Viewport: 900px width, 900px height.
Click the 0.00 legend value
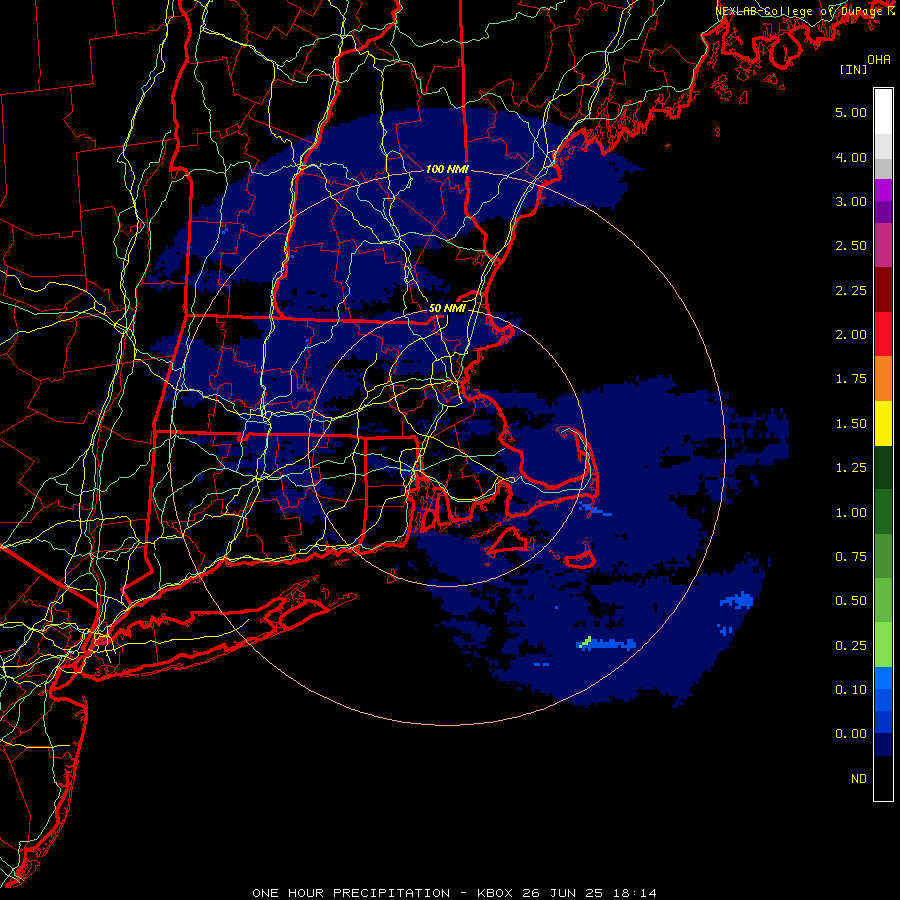click(851, 734)
